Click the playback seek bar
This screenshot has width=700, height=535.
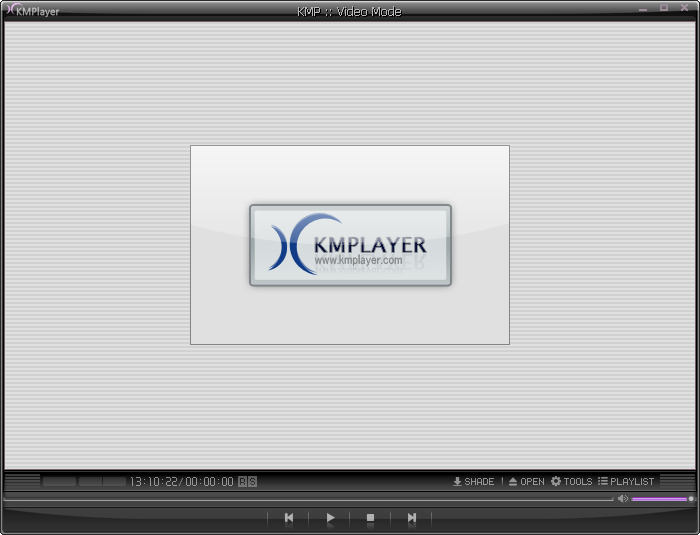pyautogui.click(x=308, y=499)
